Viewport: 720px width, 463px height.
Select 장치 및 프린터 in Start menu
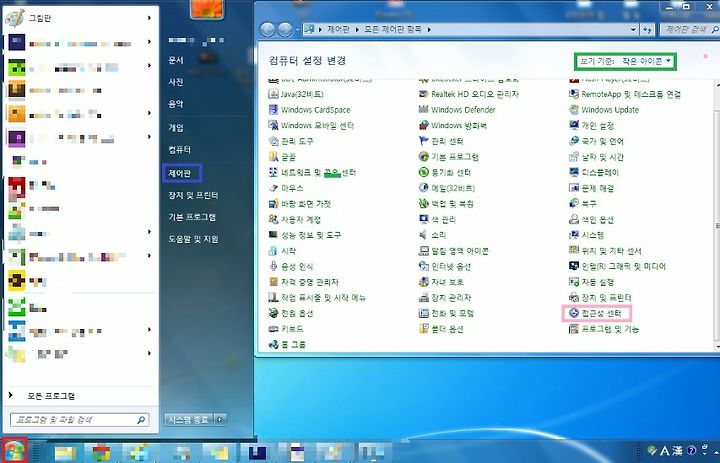pyautogui.click(x=193, y=195)
